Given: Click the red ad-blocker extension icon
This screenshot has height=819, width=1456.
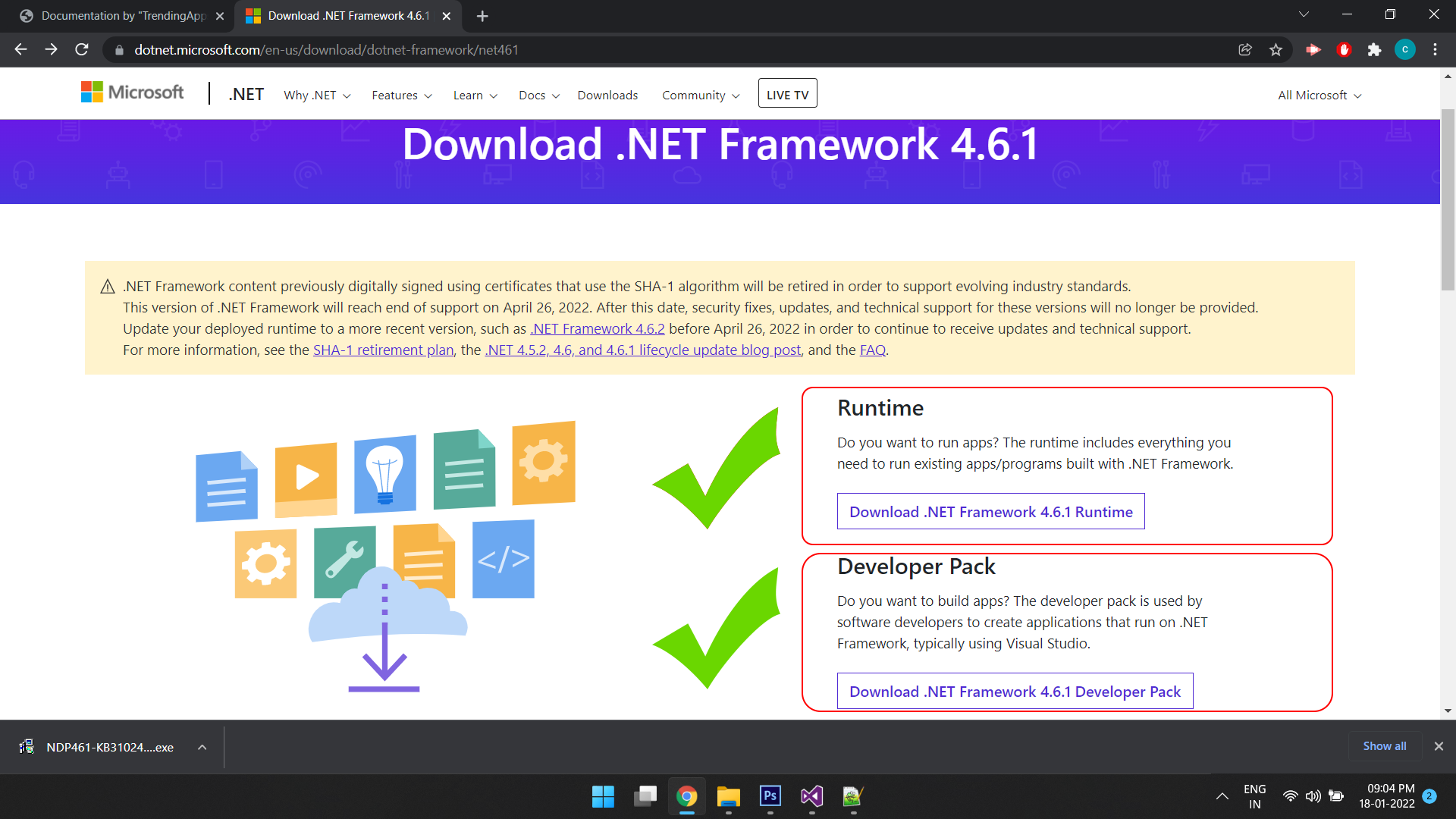Looking at the screenshot, I should (x=1344, y=49).
